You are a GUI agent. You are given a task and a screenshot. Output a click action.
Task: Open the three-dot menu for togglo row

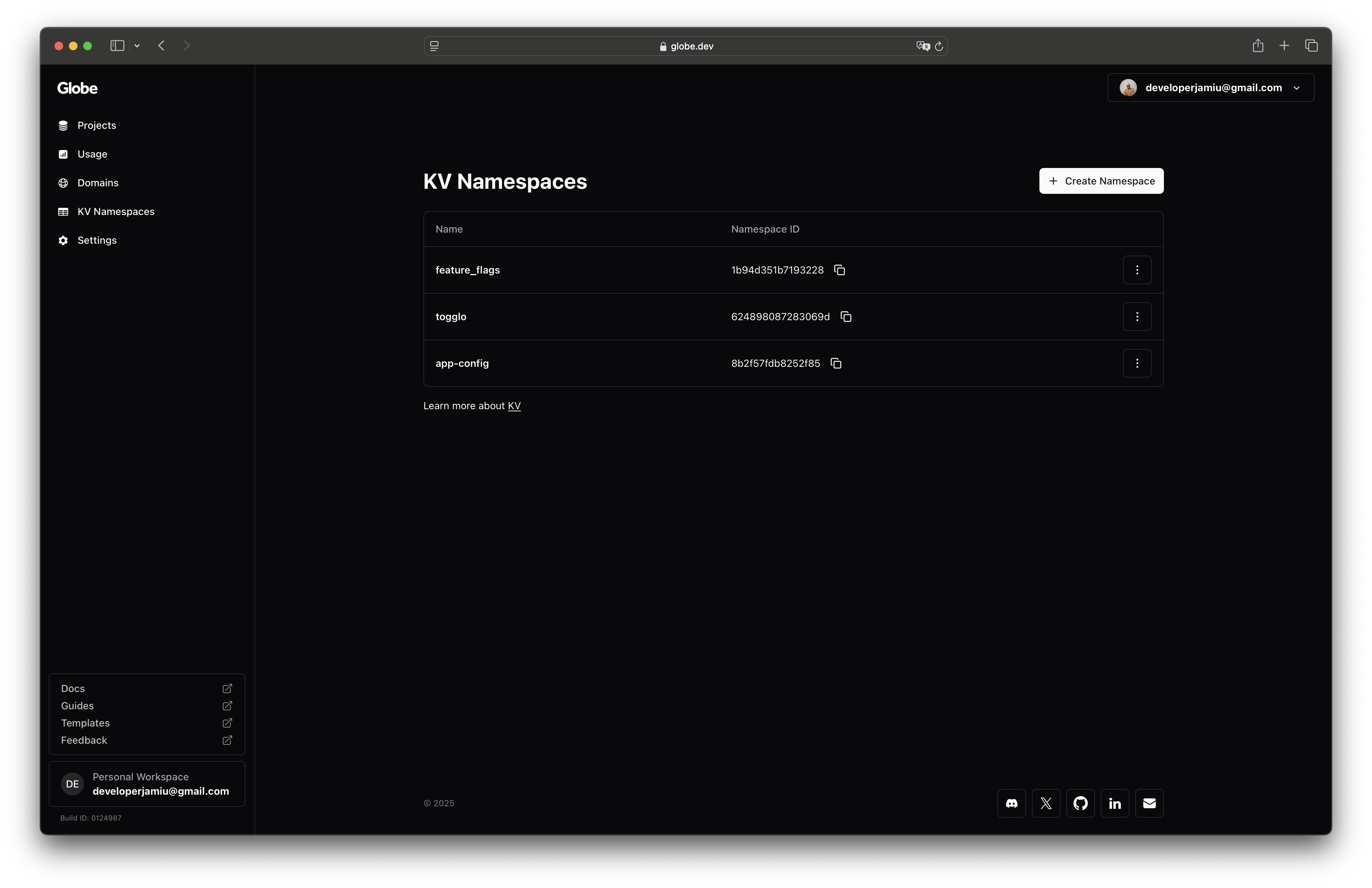[1137, 316]
